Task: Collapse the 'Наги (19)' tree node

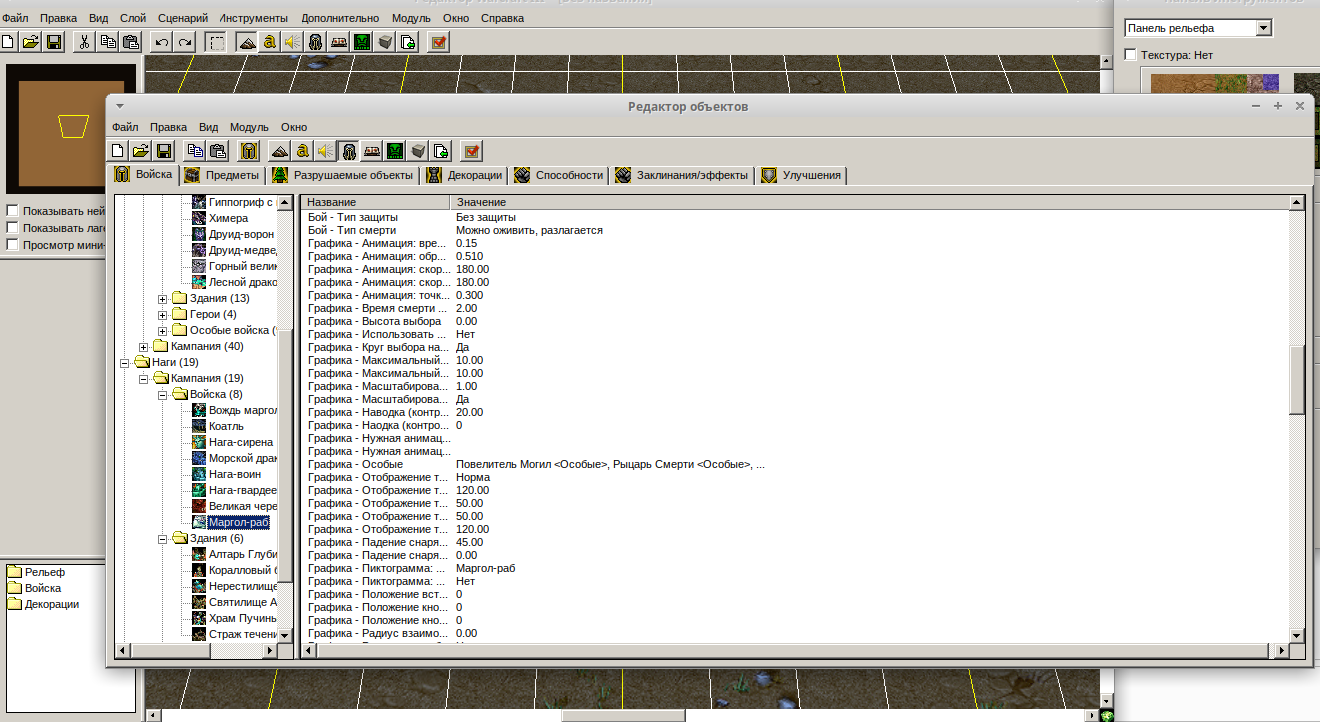Action: (x=125, y=363)
